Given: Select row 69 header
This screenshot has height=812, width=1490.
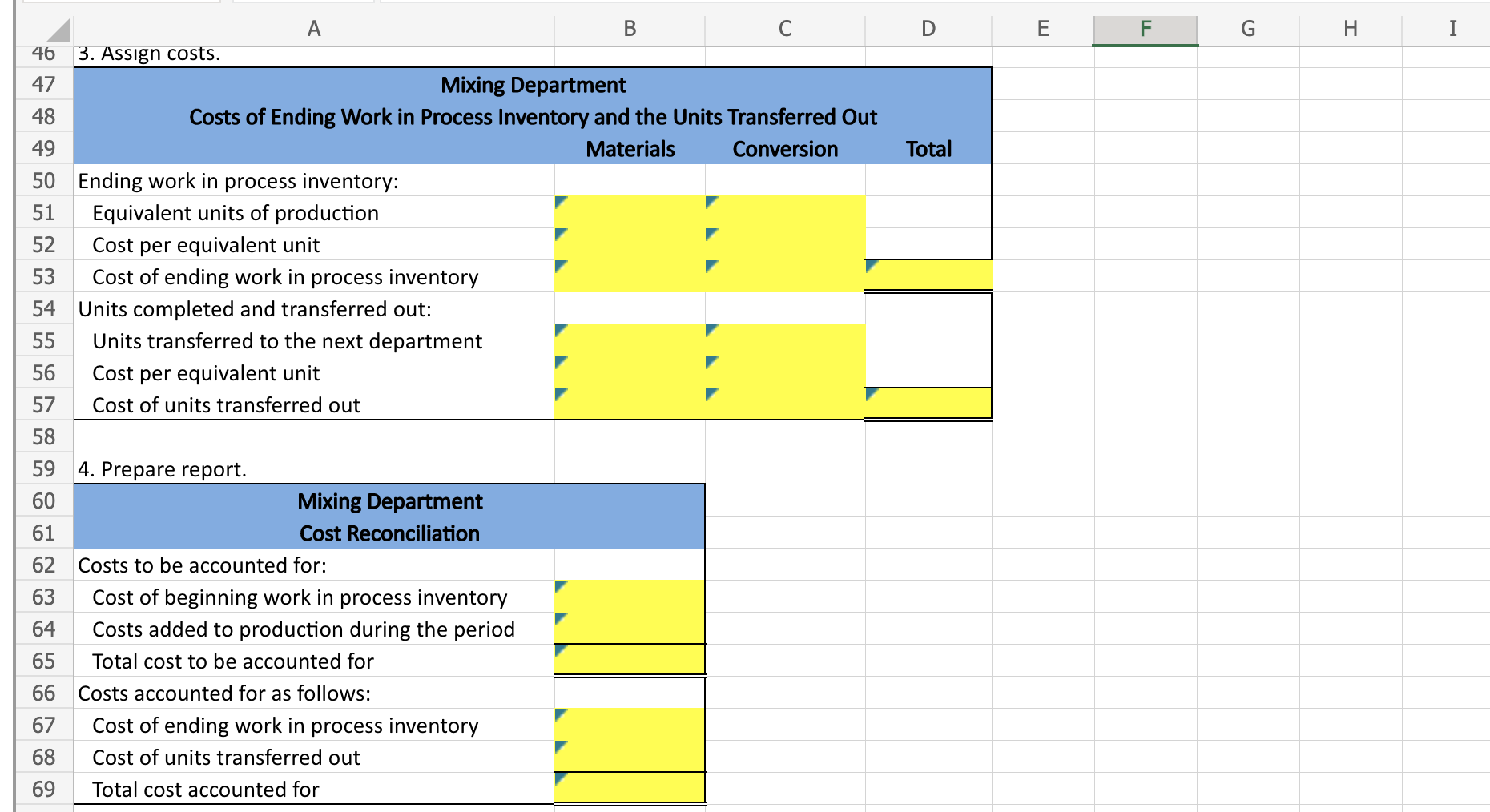Looking at the screenshot, I should pos(44,789).
